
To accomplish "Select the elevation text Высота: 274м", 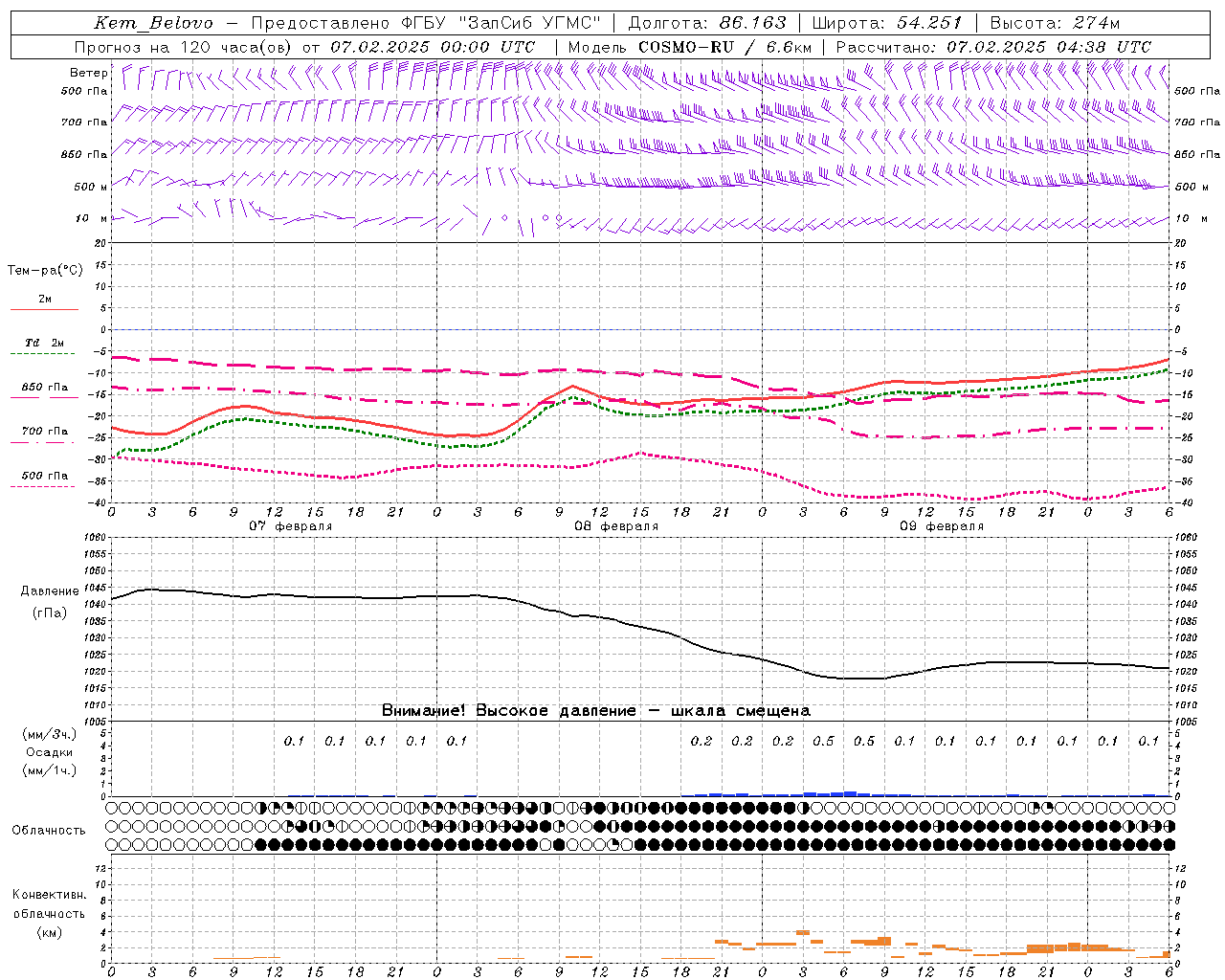I will [x=1055, y=23].
